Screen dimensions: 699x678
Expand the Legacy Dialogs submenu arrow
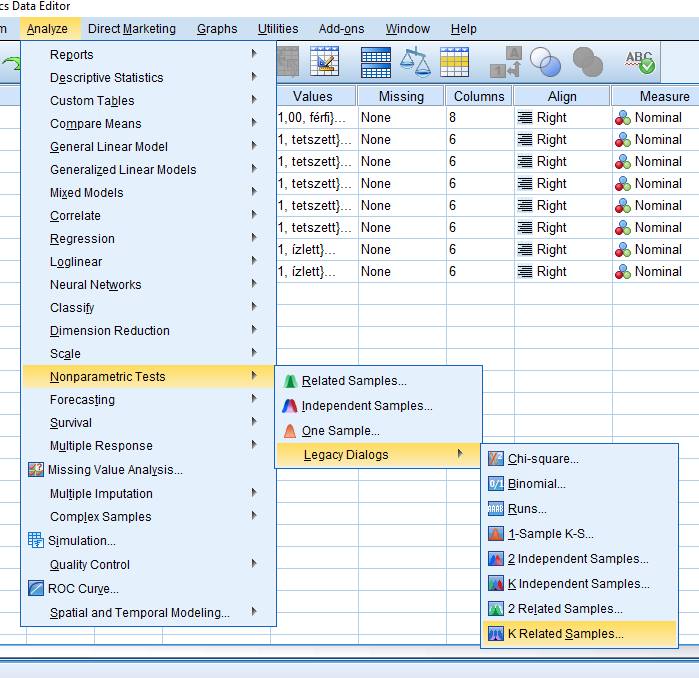click(x=460, y=454)
